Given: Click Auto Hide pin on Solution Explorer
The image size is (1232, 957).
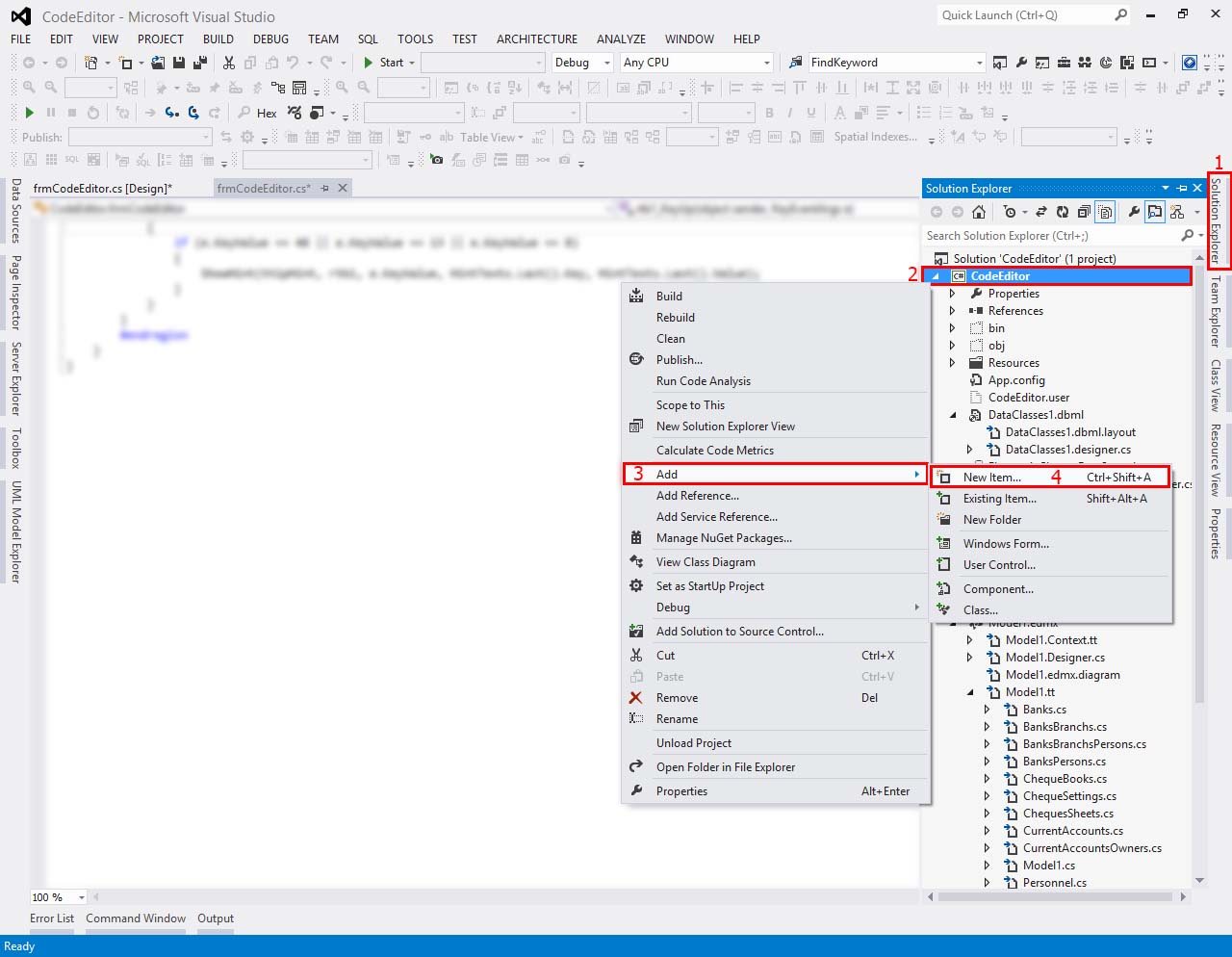Looking at the screenshot, I should click(1182, 189).
